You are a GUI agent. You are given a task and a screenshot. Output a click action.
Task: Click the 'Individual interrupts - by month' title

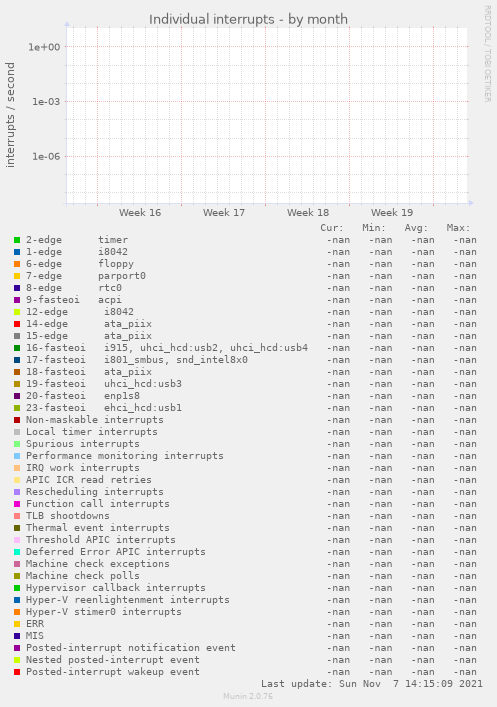[248, 19]
